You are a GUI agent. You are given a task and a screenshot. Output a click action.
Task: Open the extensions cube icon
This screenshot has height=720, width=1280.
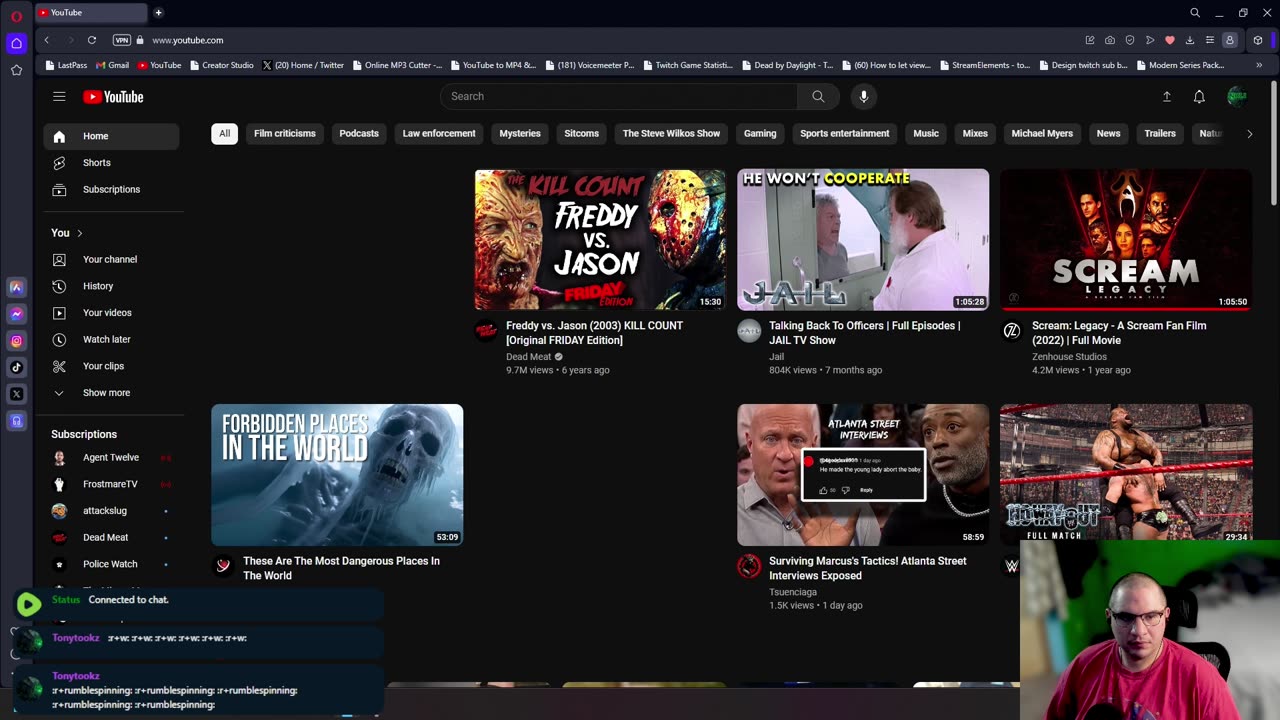click(1258, 40)
